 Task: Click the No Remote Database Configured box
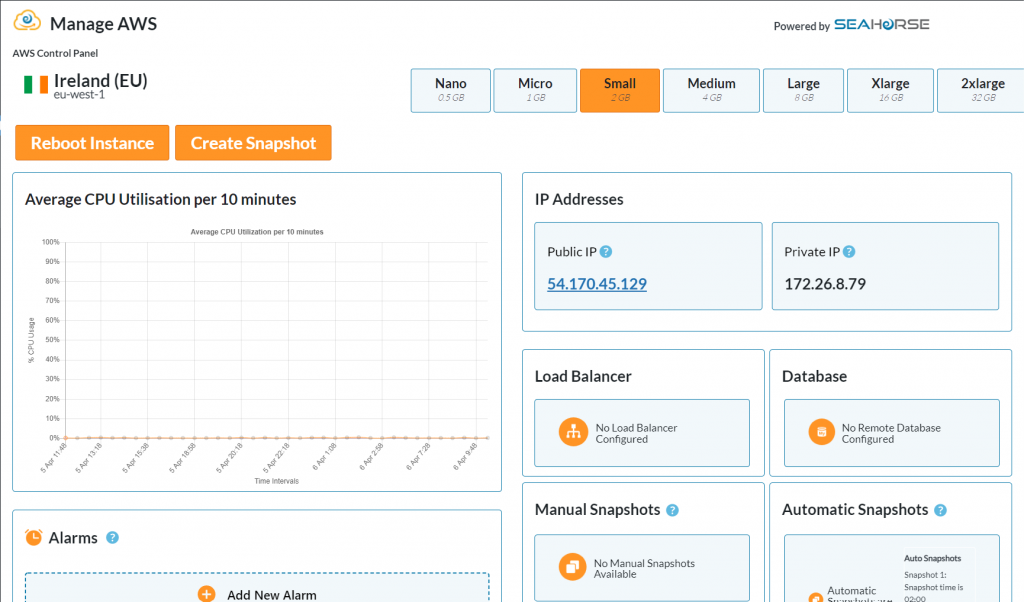[x=891, y=433]
